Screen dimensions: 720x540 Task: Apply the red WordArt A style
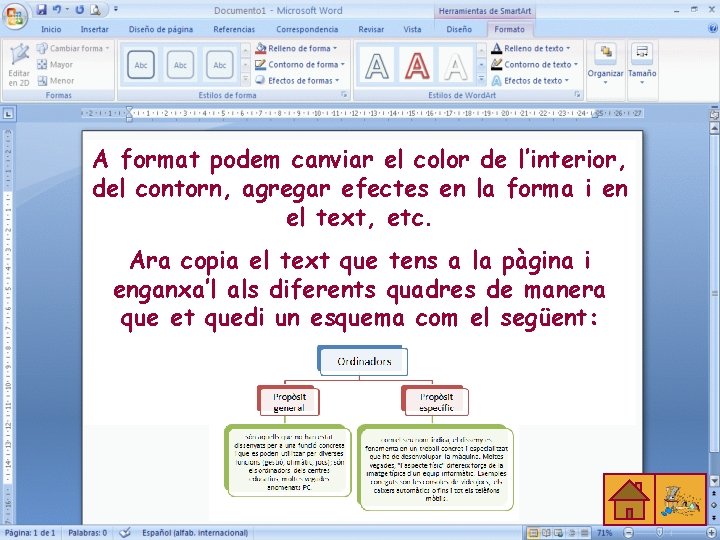point(416,65)
